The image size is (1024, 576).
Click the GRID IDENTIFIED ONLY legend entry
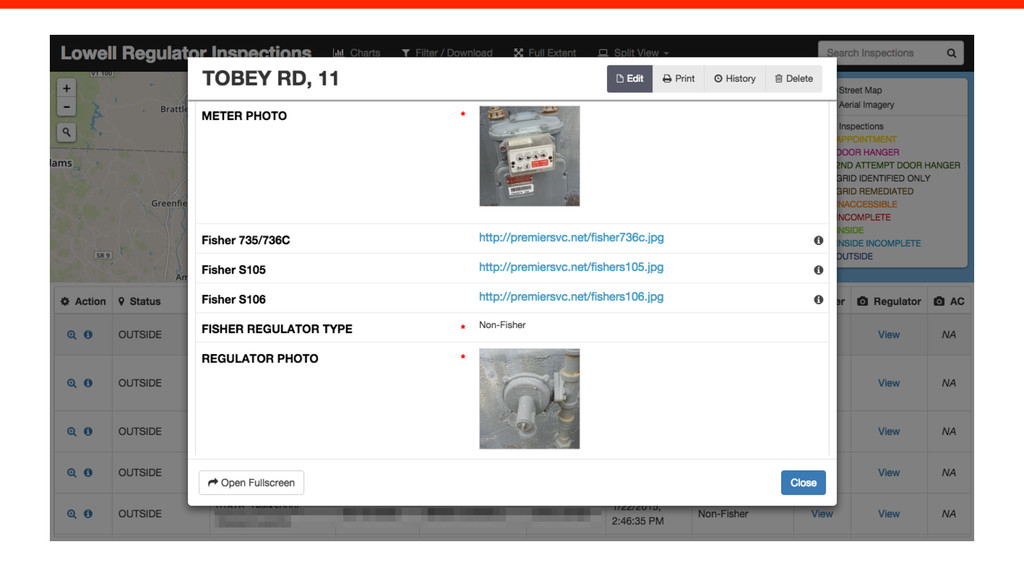884,178
